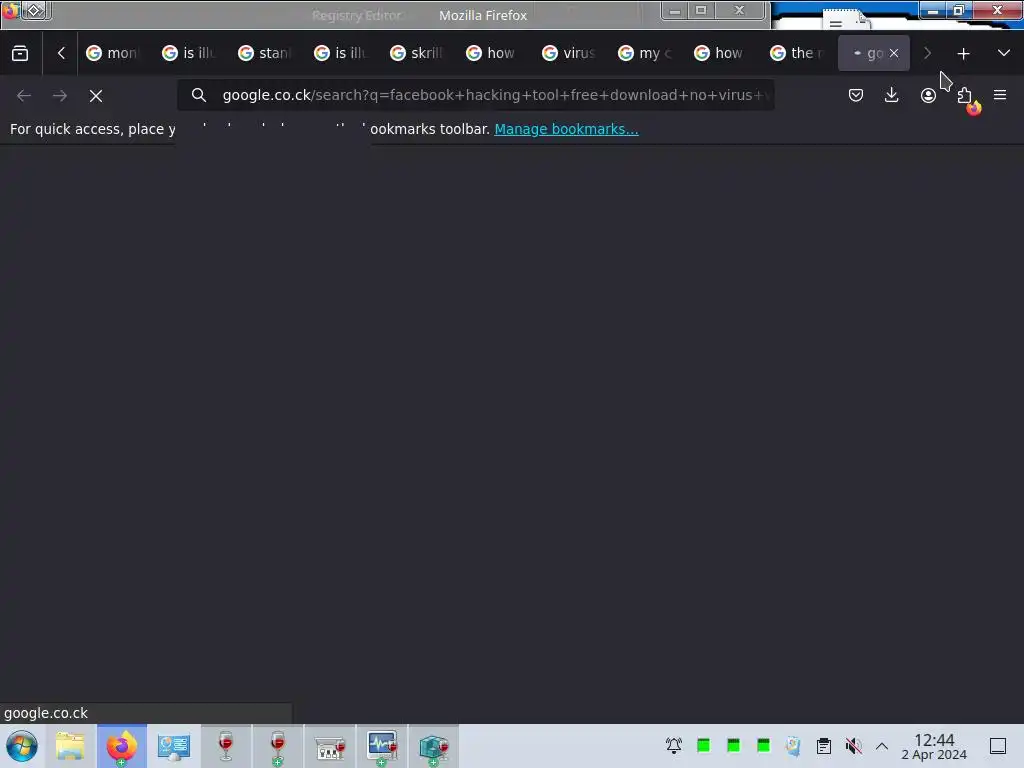Image resolution: width=1024 pixels, height=768 pixels.
Task: Switch to the 'stan' Google tab
Action: [265, 53]
